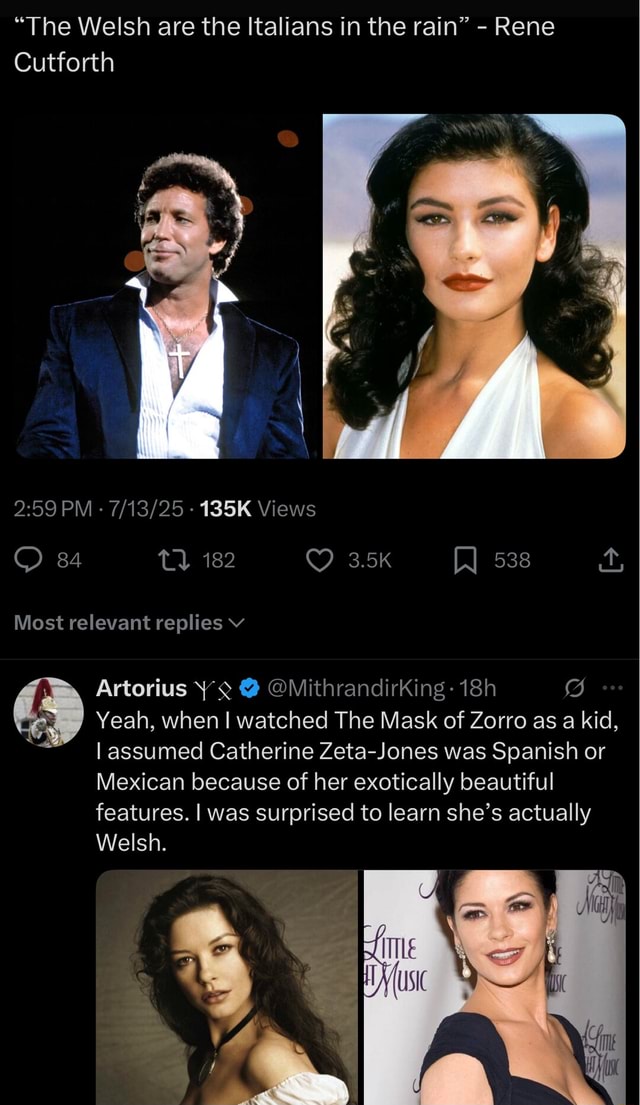
Task: Open the @MithrandirKing handle
Action: [357, 688]
